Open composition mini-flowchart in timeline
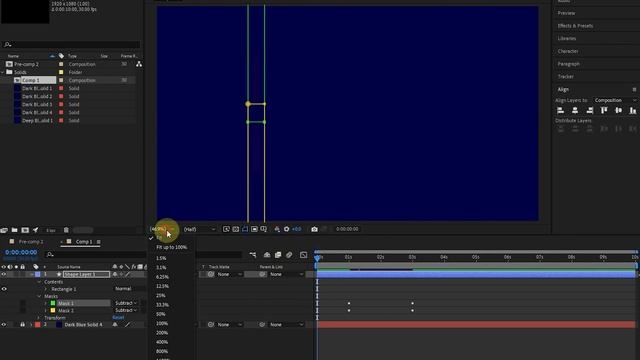 253,255
